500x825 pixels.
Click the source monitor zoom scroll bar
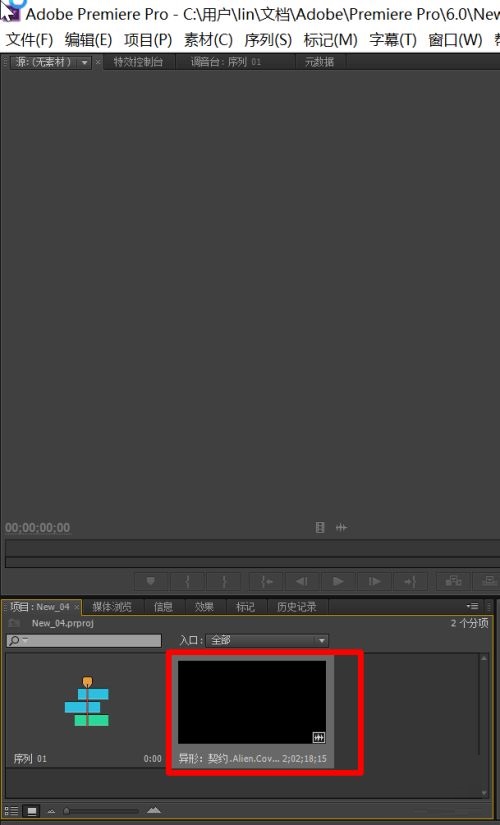tap(253, 562)
